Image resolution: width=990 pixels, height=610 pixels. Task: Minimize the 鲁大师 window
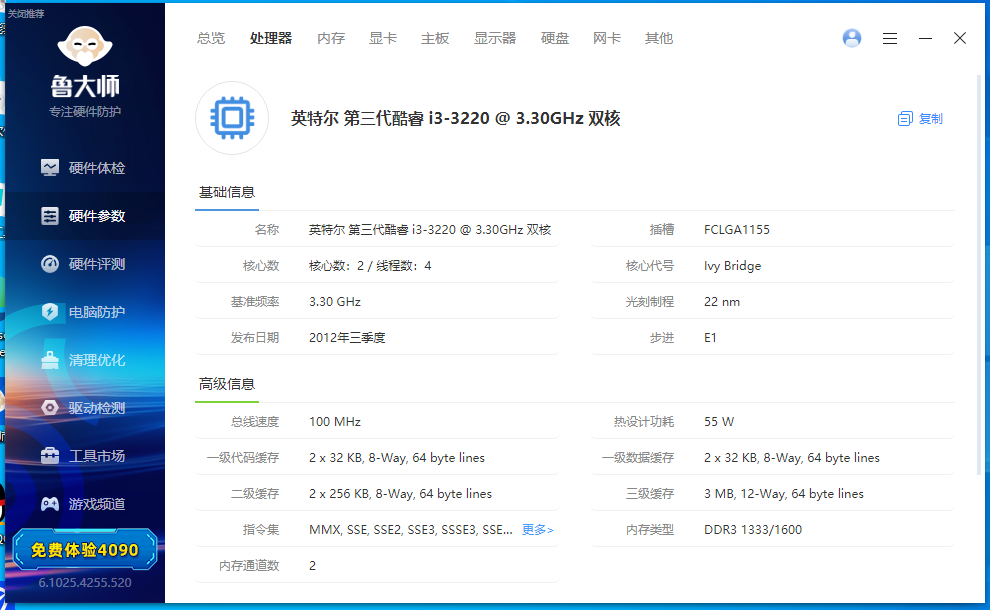point(925,39)
